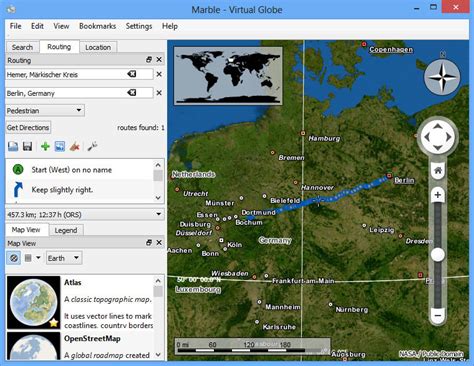Float the Routing panel

point(149,59)
